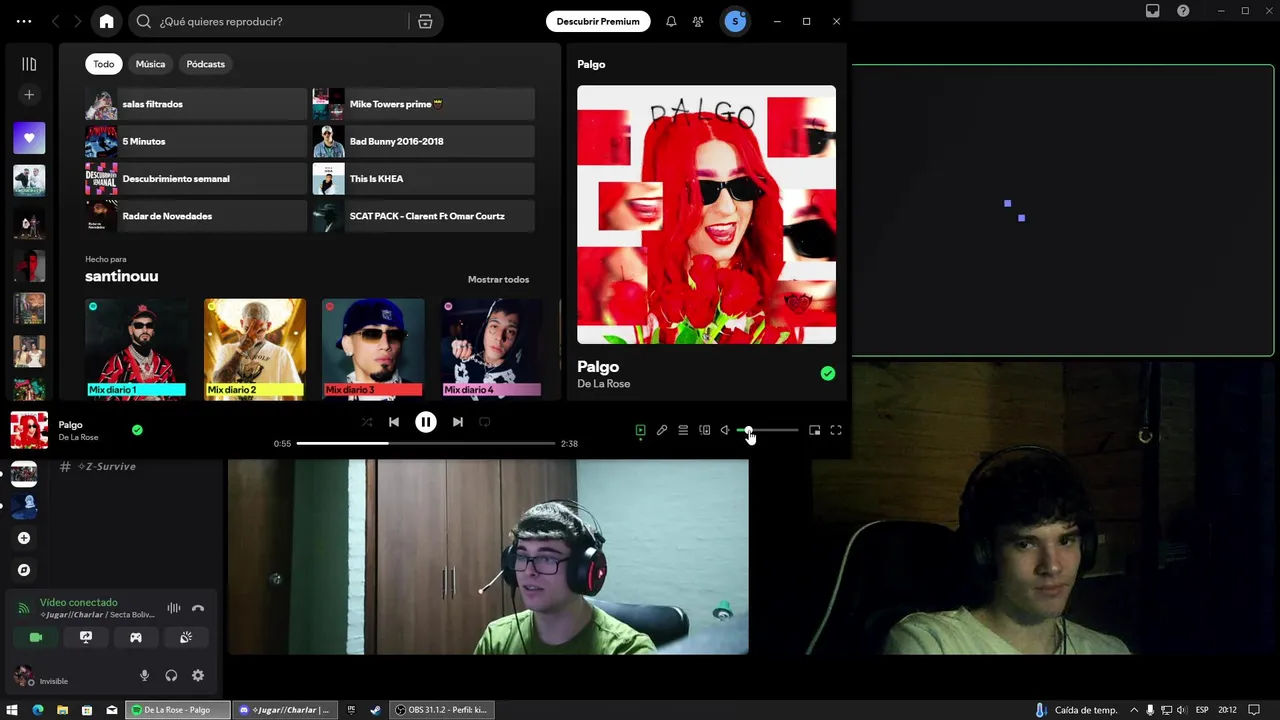The image size is (1280, 720).
Task: Open Connect to a device icon
Action: (705, 430)
